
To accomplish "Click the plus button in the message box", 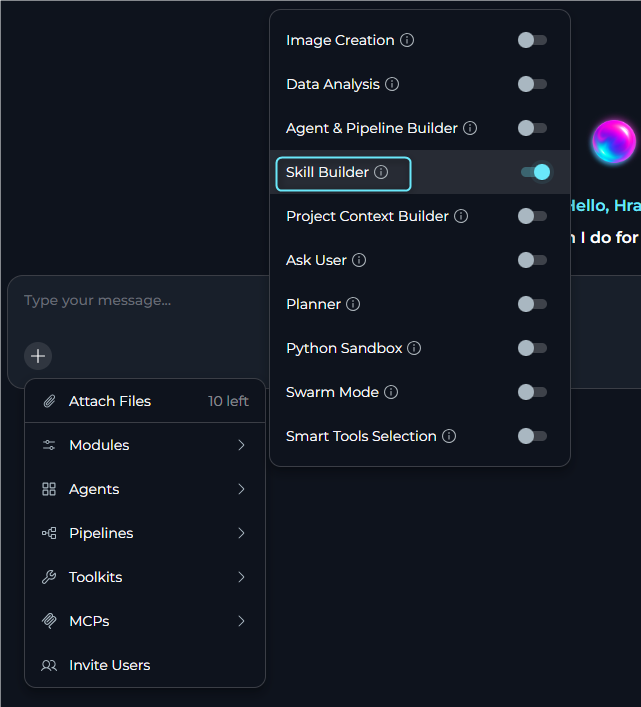I will click(x=38, y=356).
